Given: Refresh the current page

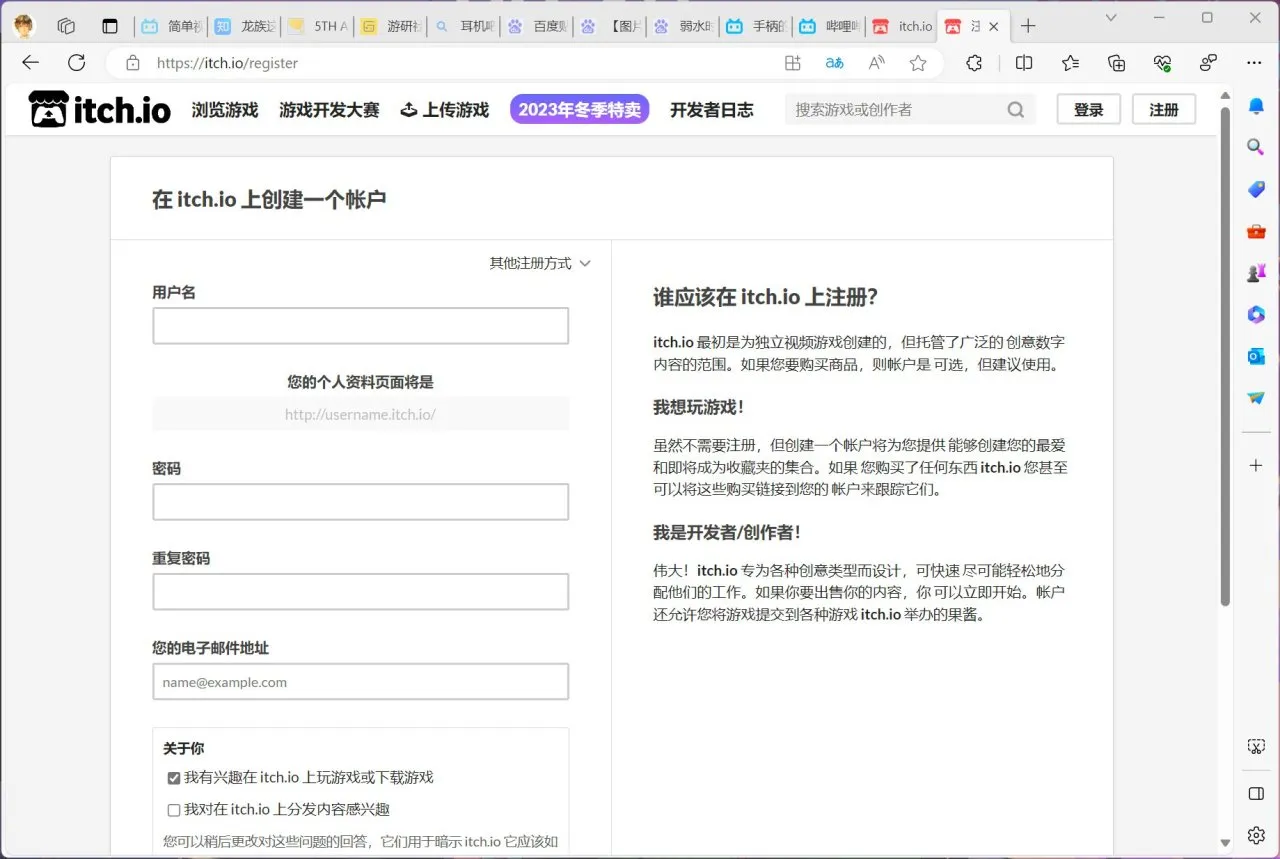Looking at the screenshot, I should coord(76,63).
